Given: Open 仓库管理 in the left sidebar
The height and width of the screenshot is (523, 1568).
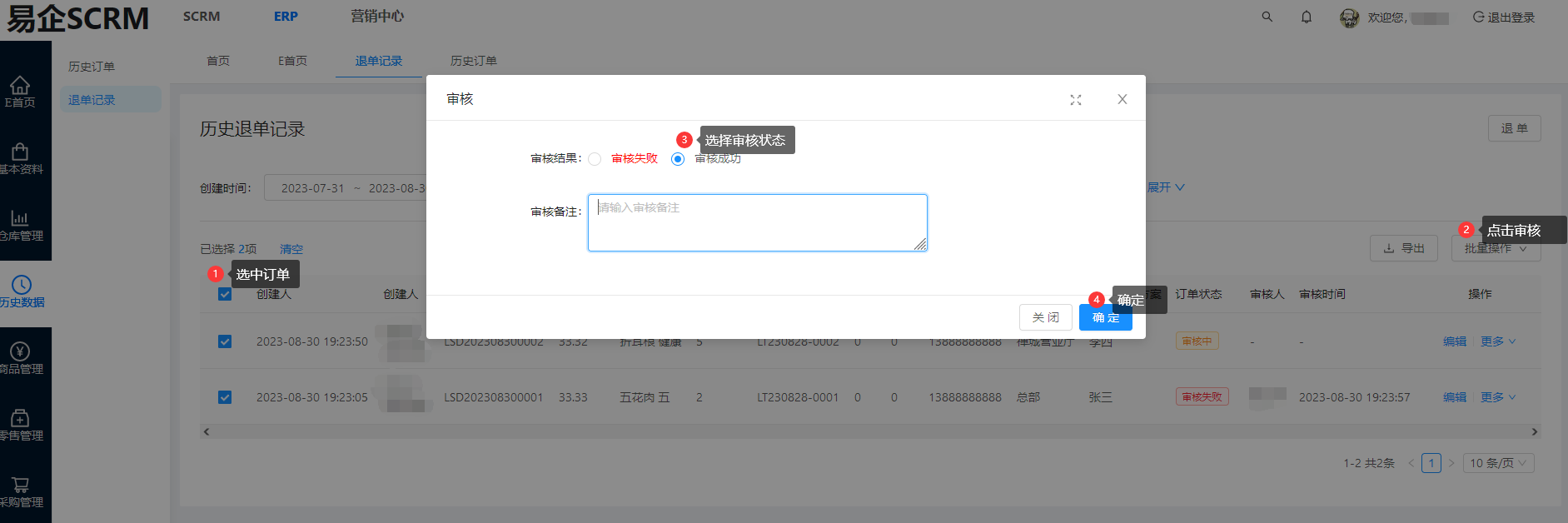Looking at the screenshot, I should 20,225.
